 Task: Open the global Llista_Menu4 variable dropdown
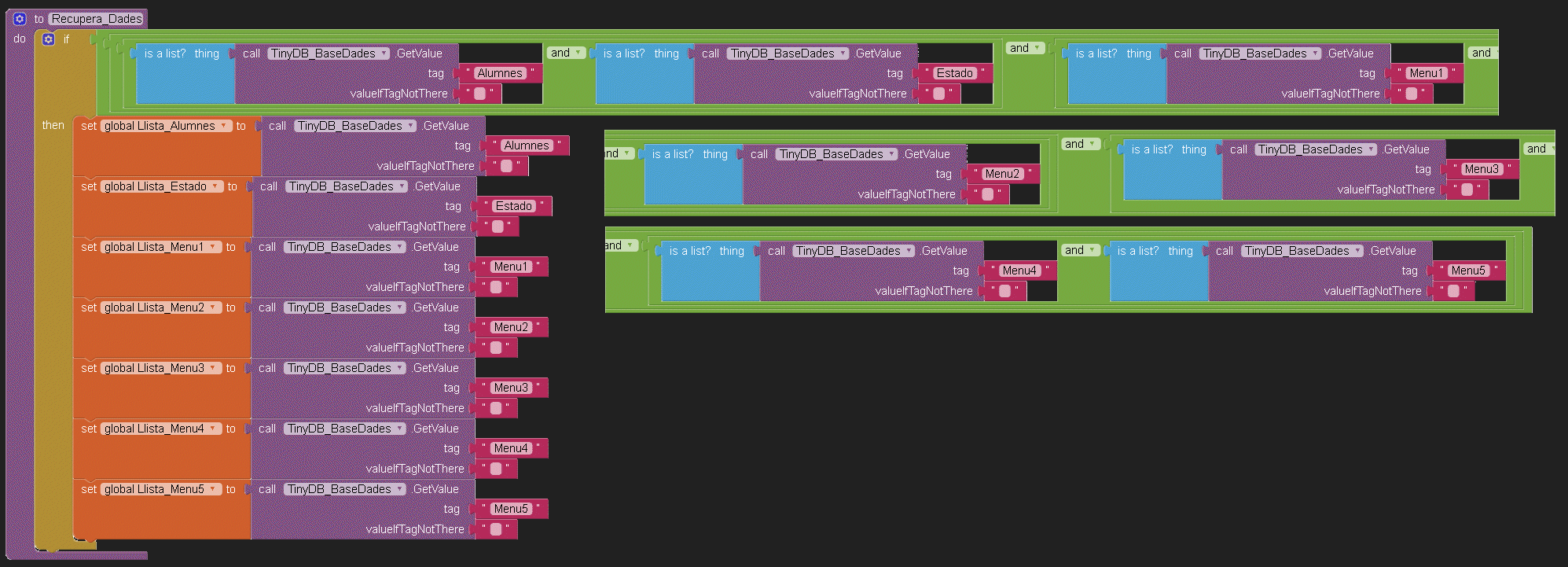(213, 429)
